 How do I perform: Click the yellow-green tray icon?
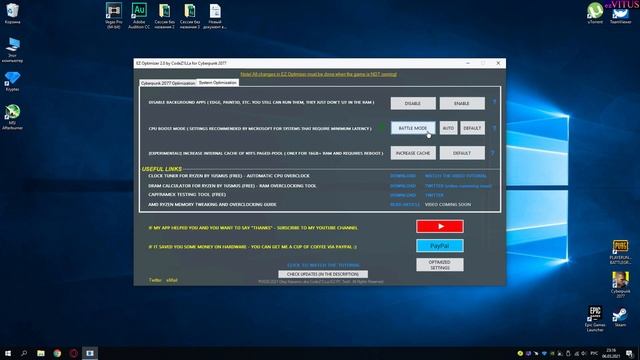(x=520, y=353)
